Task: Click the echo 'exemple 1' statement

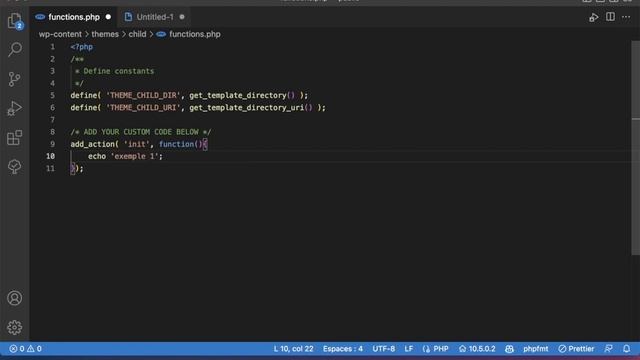Action: point(125,156)
